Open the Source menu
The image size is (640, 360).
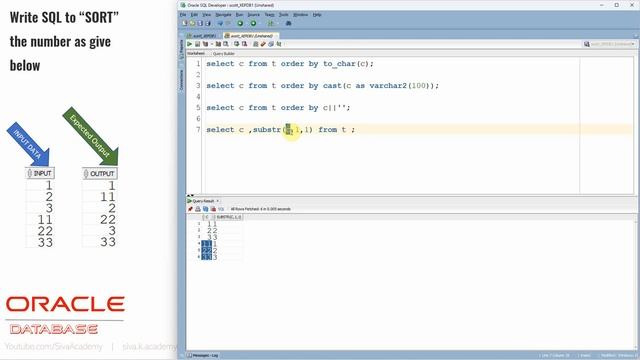click(253, 15)
